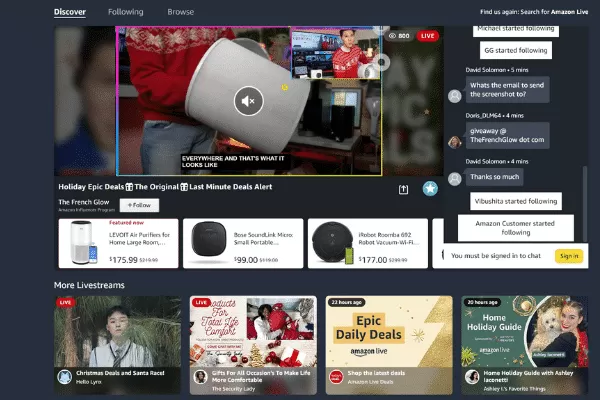This screenshot has width=600, height=400.
Task: Open the Gifts For All Occasion's livestream
Action: (253, 345)
